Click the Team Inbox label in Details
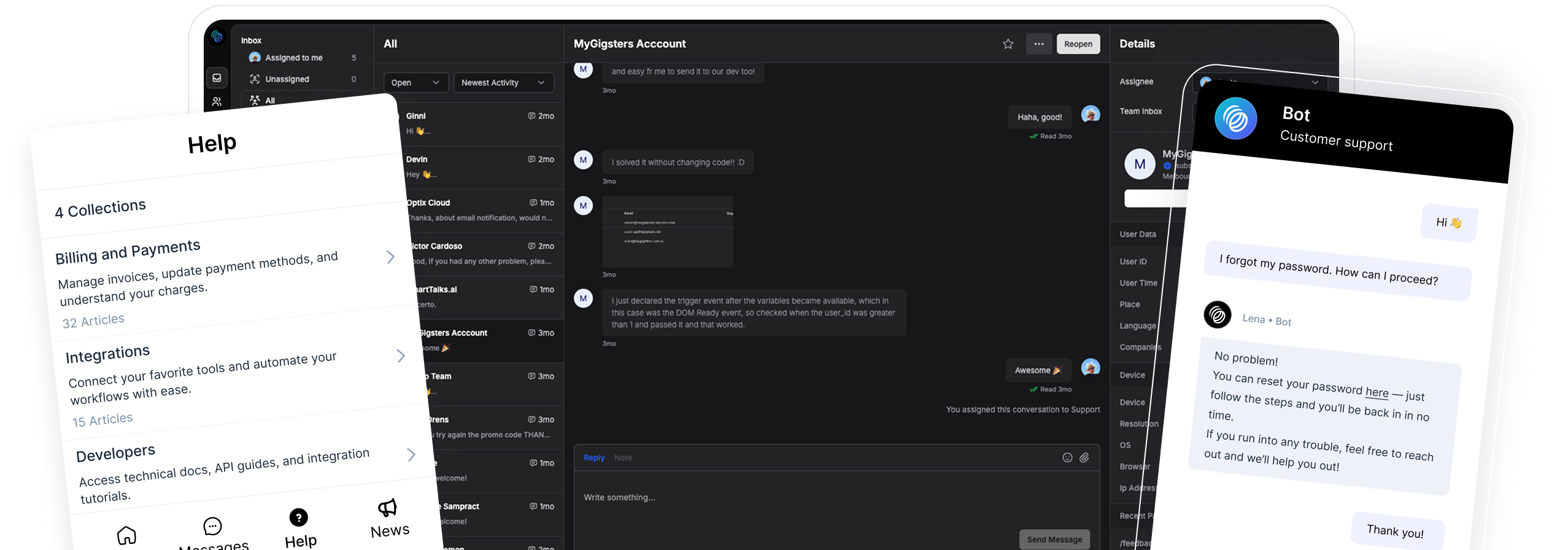 [1140, 111]
